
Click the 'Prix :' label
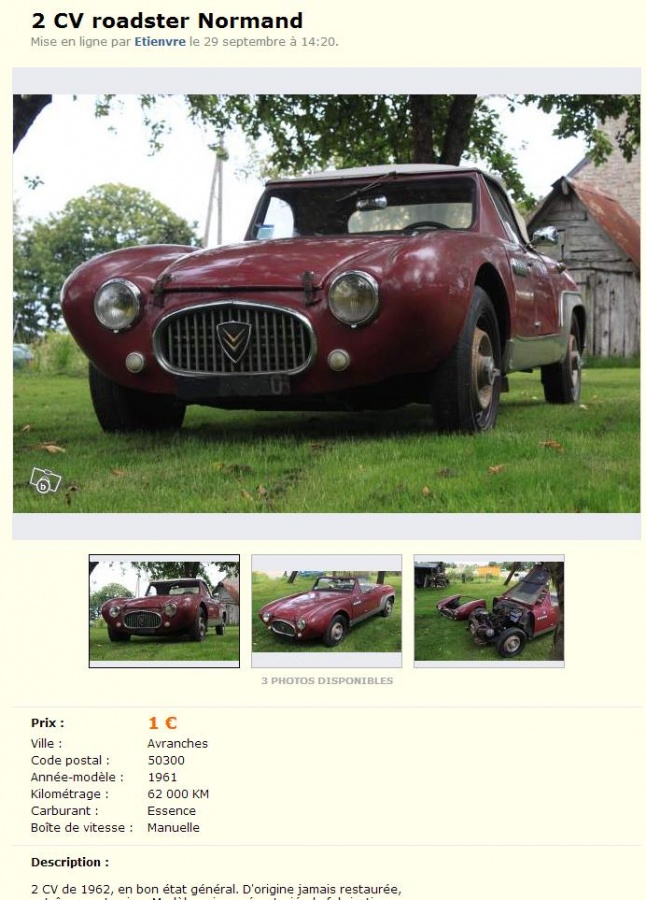tap(48, 723)
